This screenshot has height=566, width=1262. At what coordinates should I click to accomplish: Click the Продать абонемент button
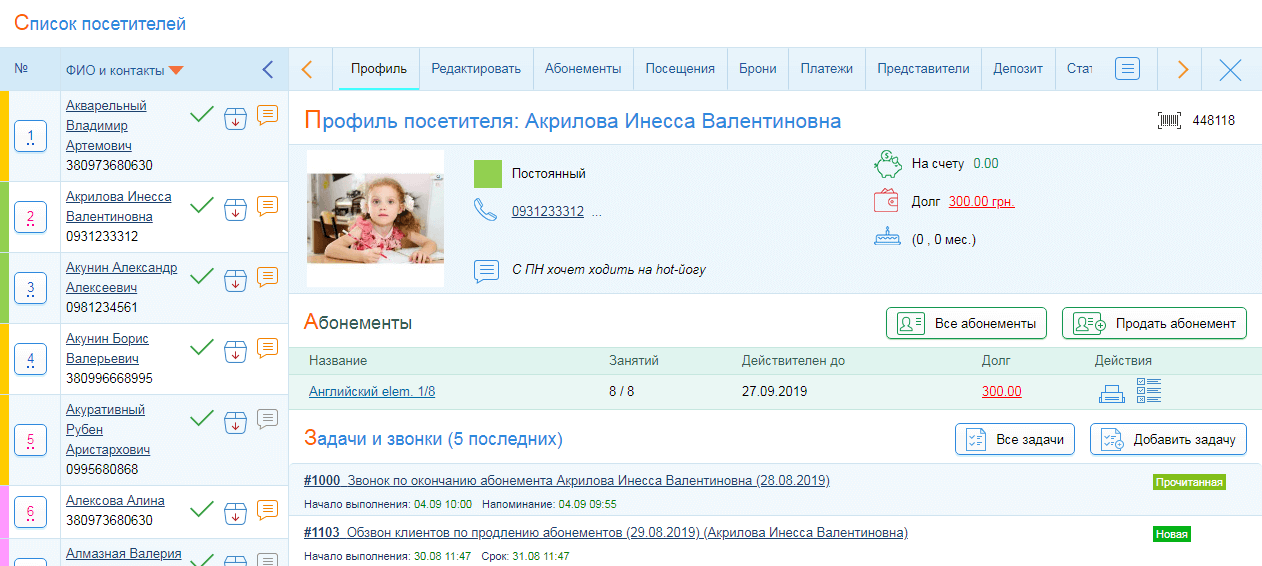[x=1154, y=324]
